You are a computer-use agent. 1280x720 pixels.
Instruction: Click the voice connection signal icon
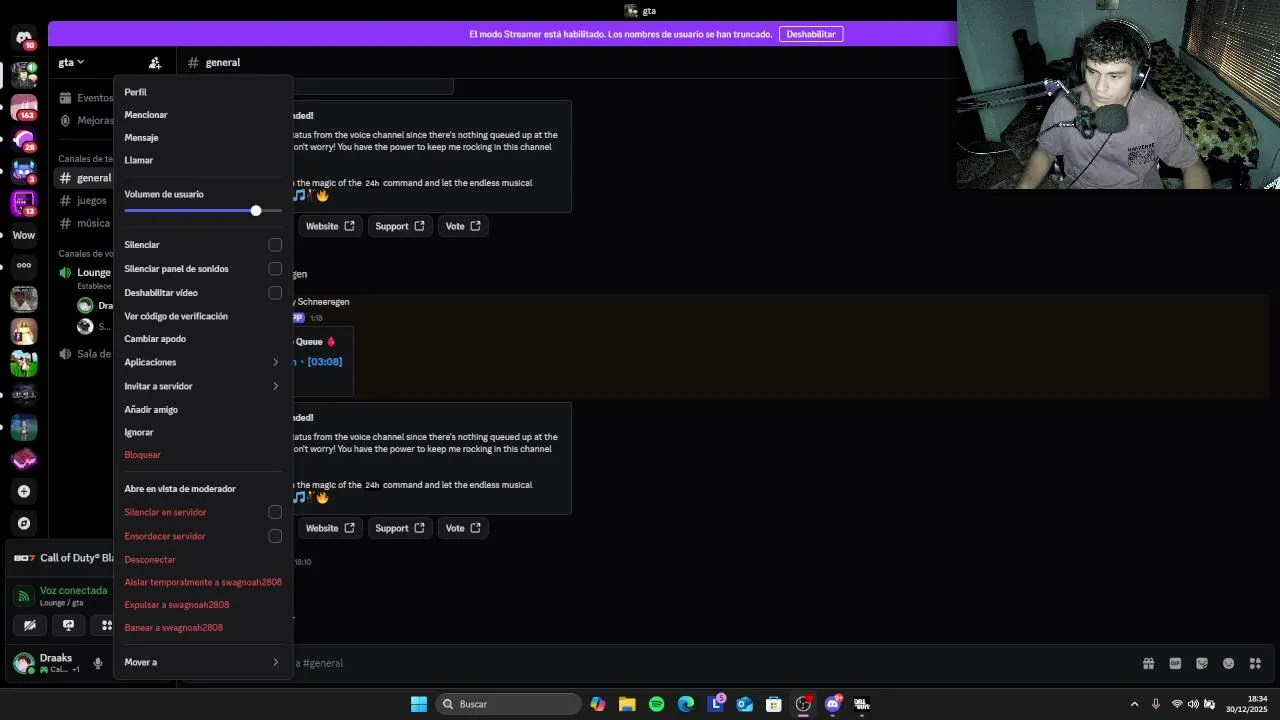pyautogui.click(x=24, y=596)
